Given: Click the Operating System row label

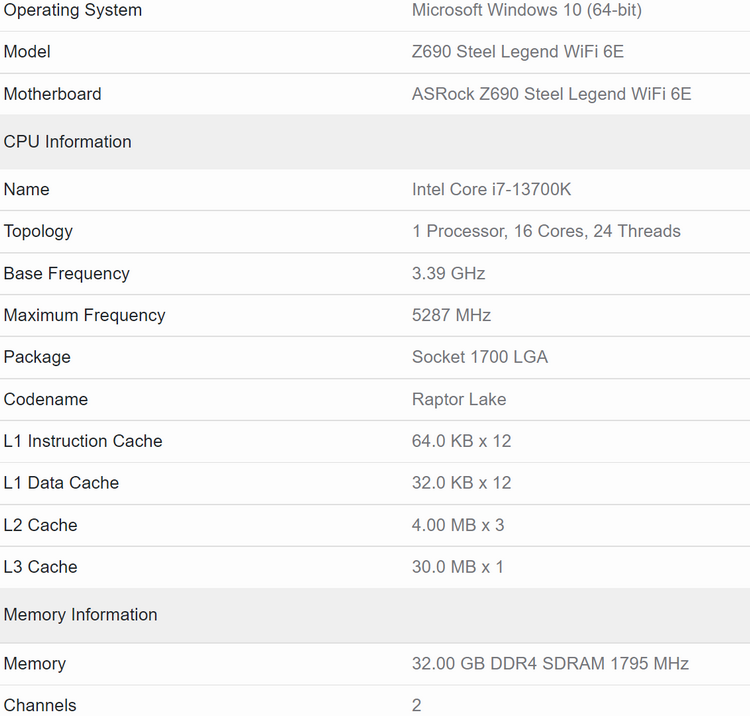Looking at the screenshot, I should coord(73,10).
